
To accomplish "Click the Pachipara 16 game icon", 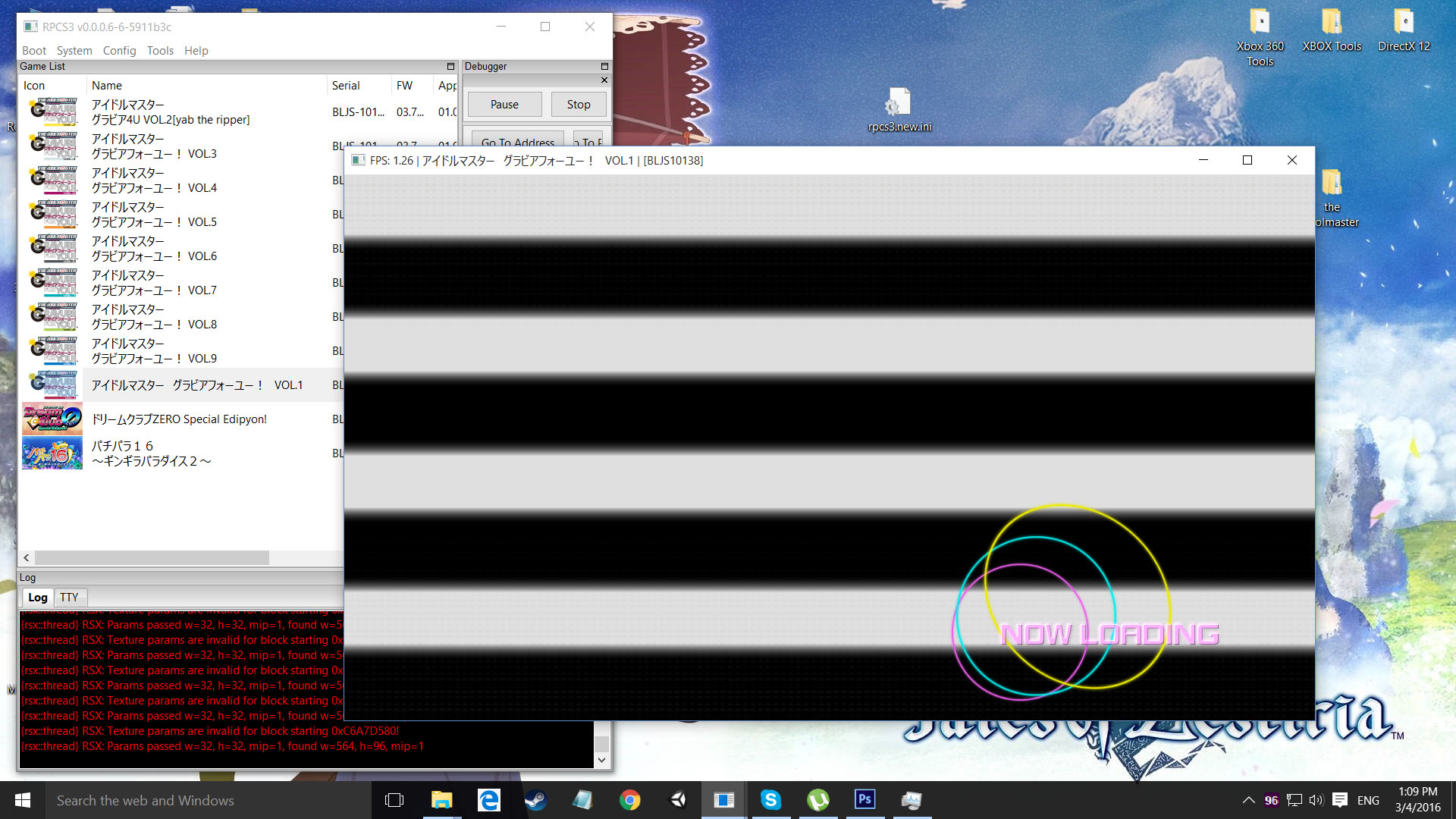I will tap(52, 453).
